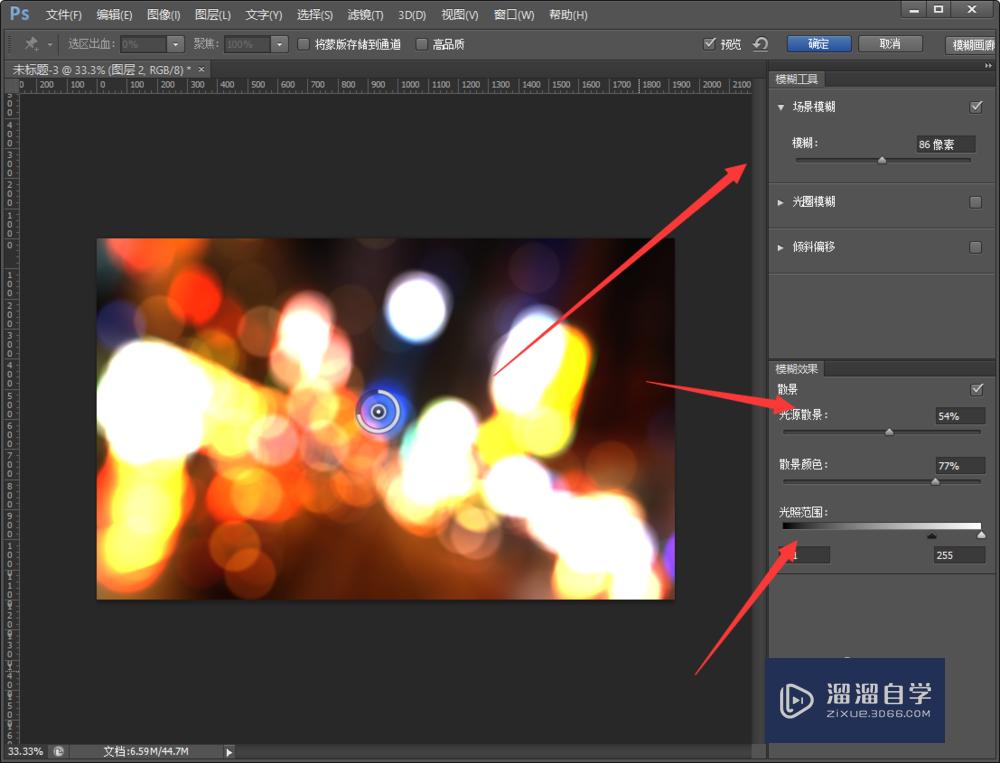
Task: Click the status bar arrow beside document size
Action: [229, 752]
